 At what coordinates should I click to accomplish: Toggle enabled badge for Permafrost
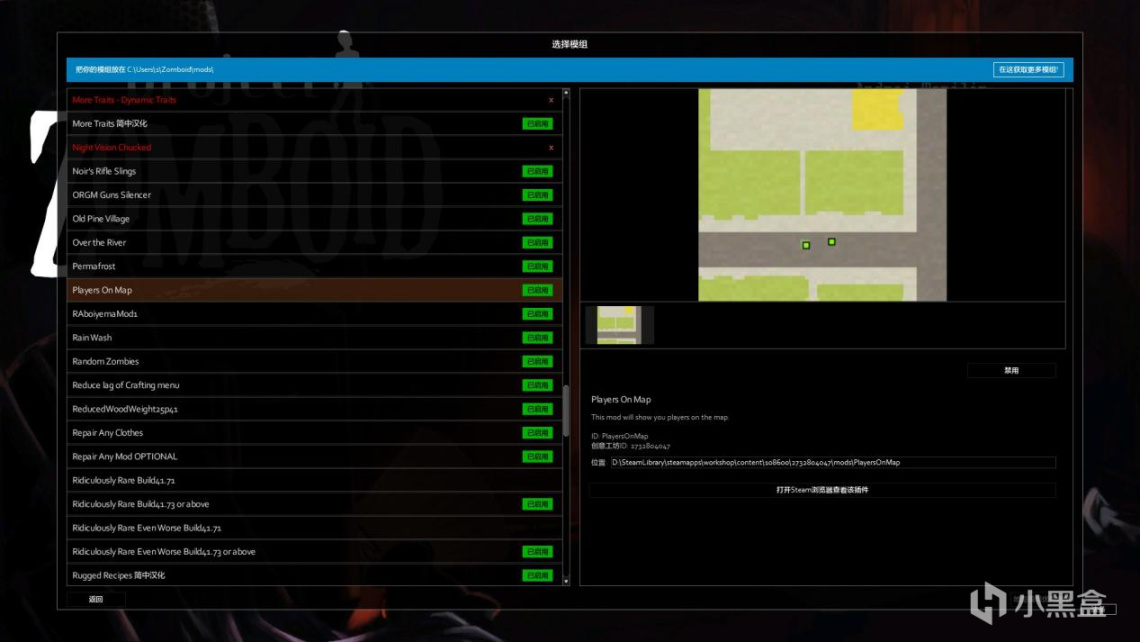tap(537, 266)
